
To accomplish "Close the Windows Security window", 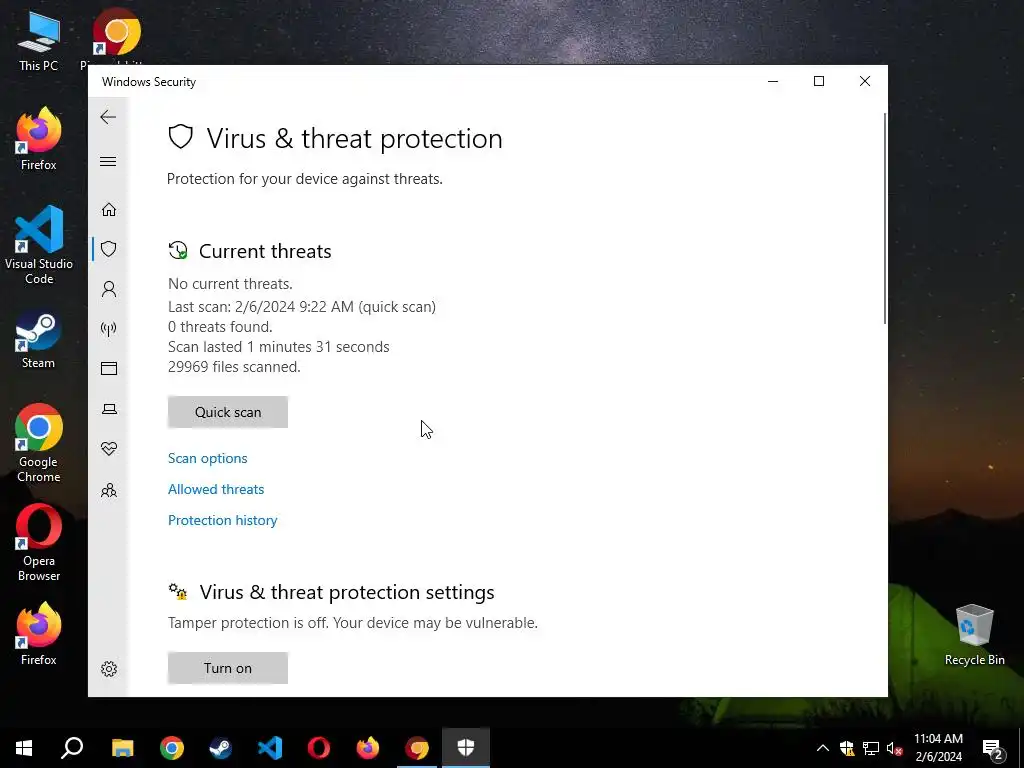I will point(865,81).
